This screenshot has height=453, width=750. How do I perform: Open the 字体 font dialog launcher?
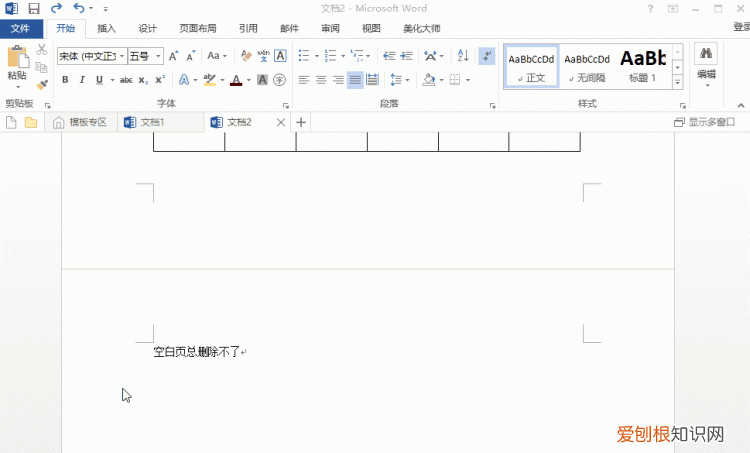(286, 106)
